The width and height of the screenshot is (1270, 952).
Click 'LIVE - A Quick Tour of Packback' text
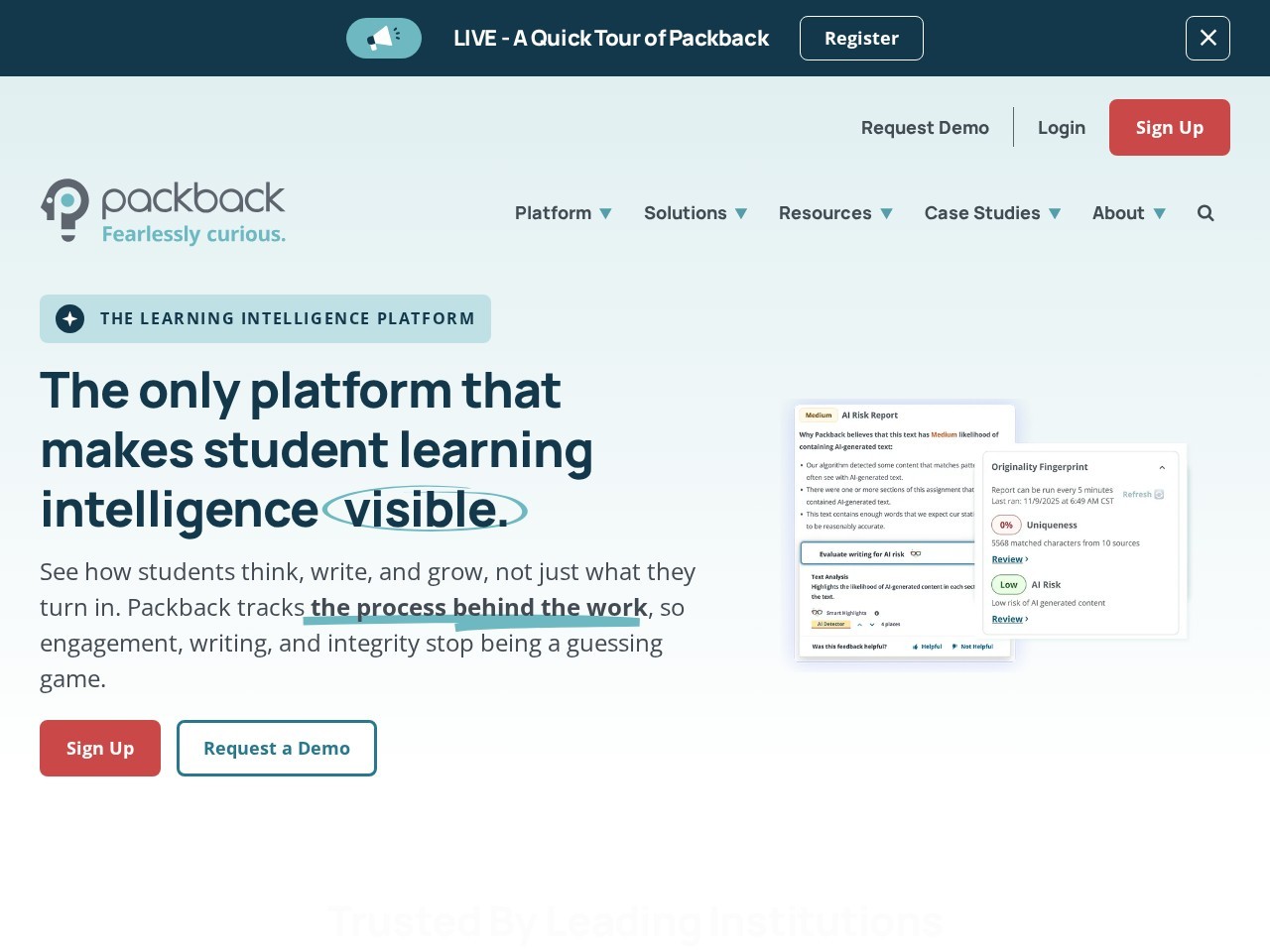click(x=611, y=38)
